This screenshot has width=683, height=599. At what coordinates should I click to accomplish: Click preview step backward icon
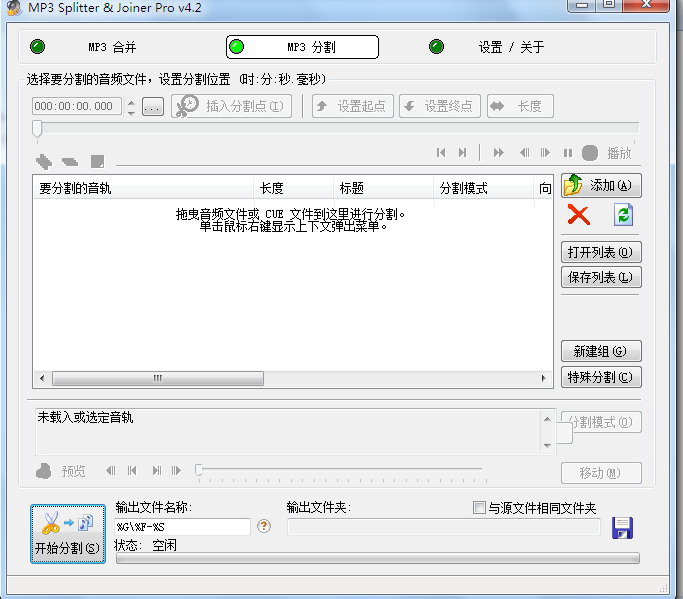[x=111, y=470]
